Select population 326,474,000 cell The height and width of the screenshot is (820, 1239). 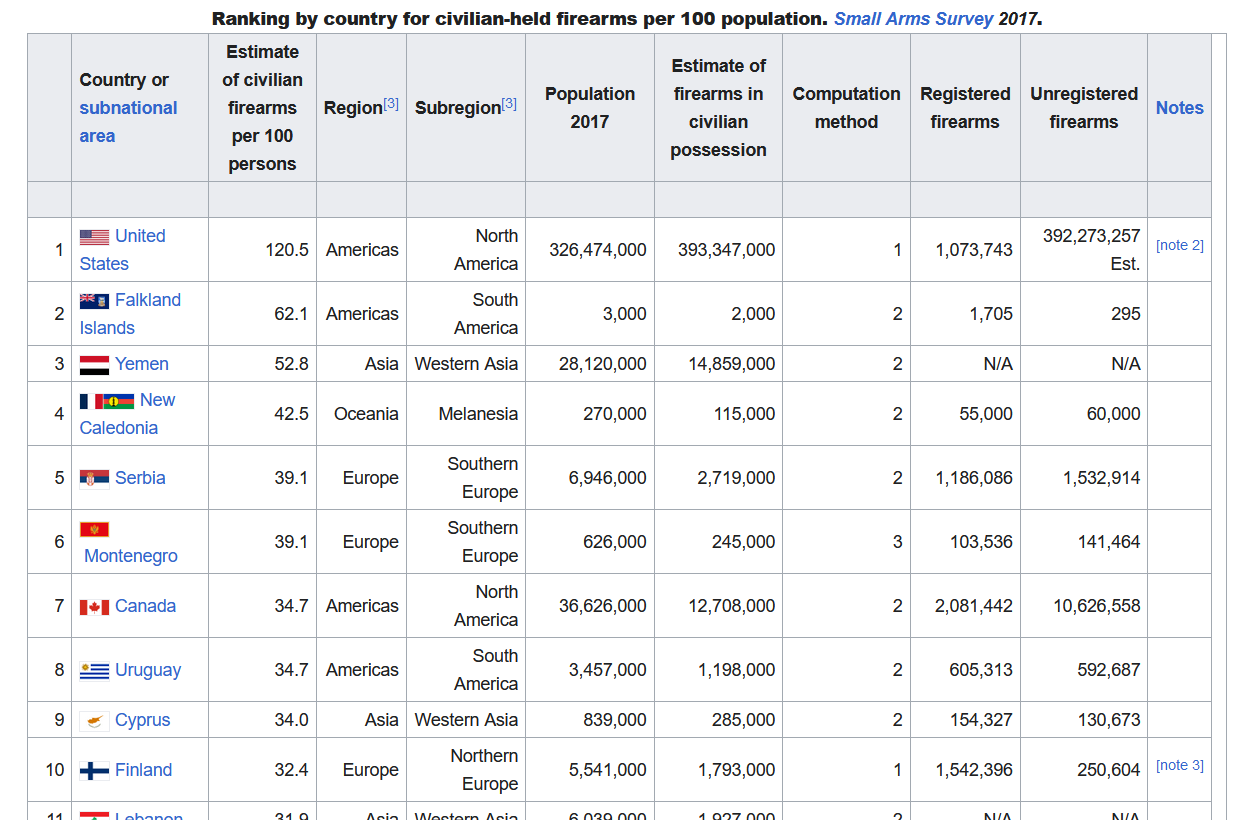(590, 250)
